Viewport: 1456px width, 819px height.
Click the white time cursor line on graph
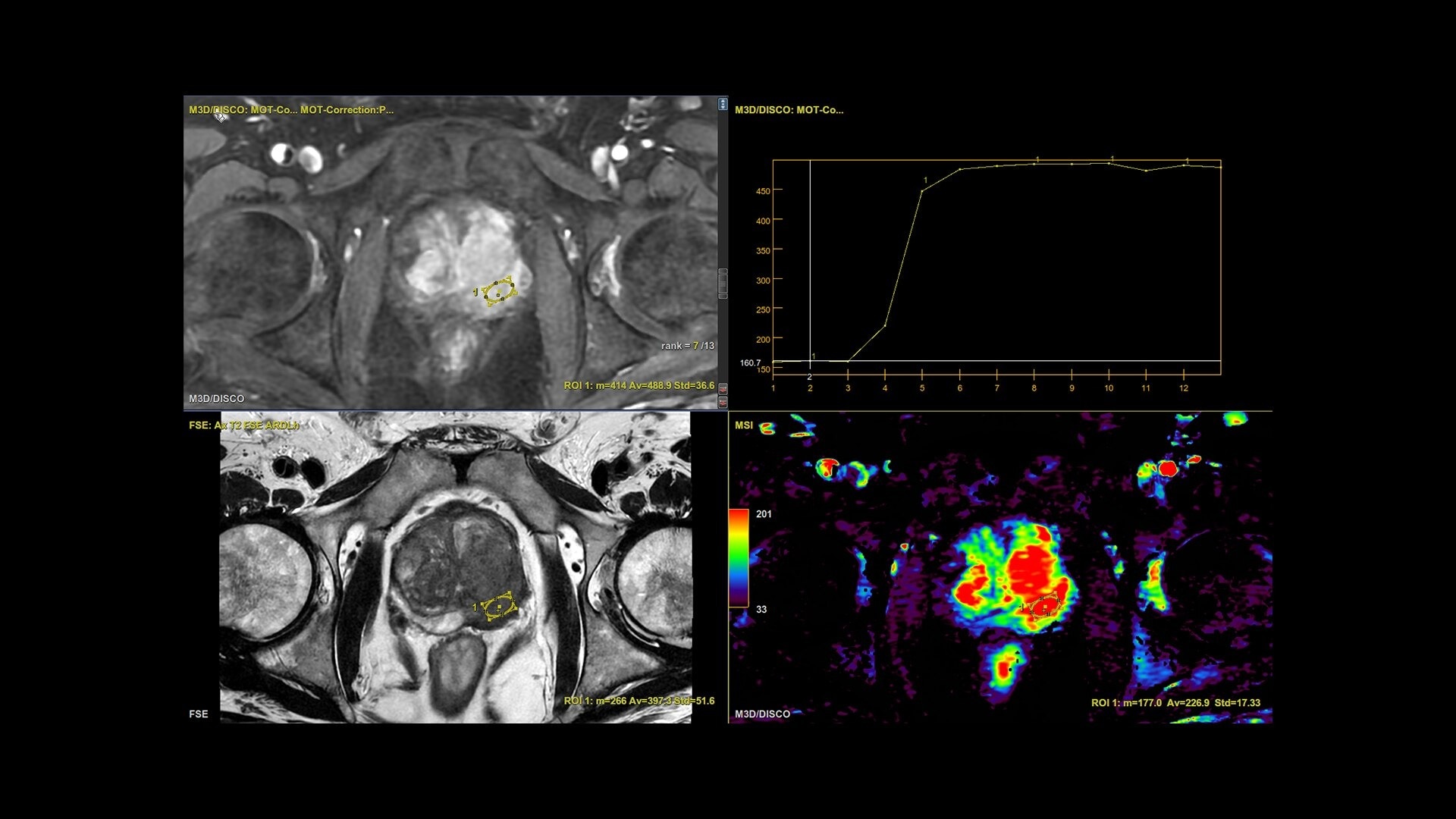click(x=811, y=258)
